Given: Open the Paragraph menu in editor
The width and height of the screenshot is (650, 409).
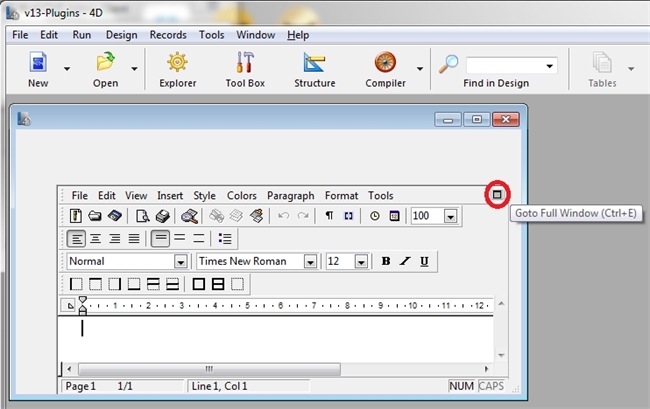Looking at the screenshot, I should point(290,196).
